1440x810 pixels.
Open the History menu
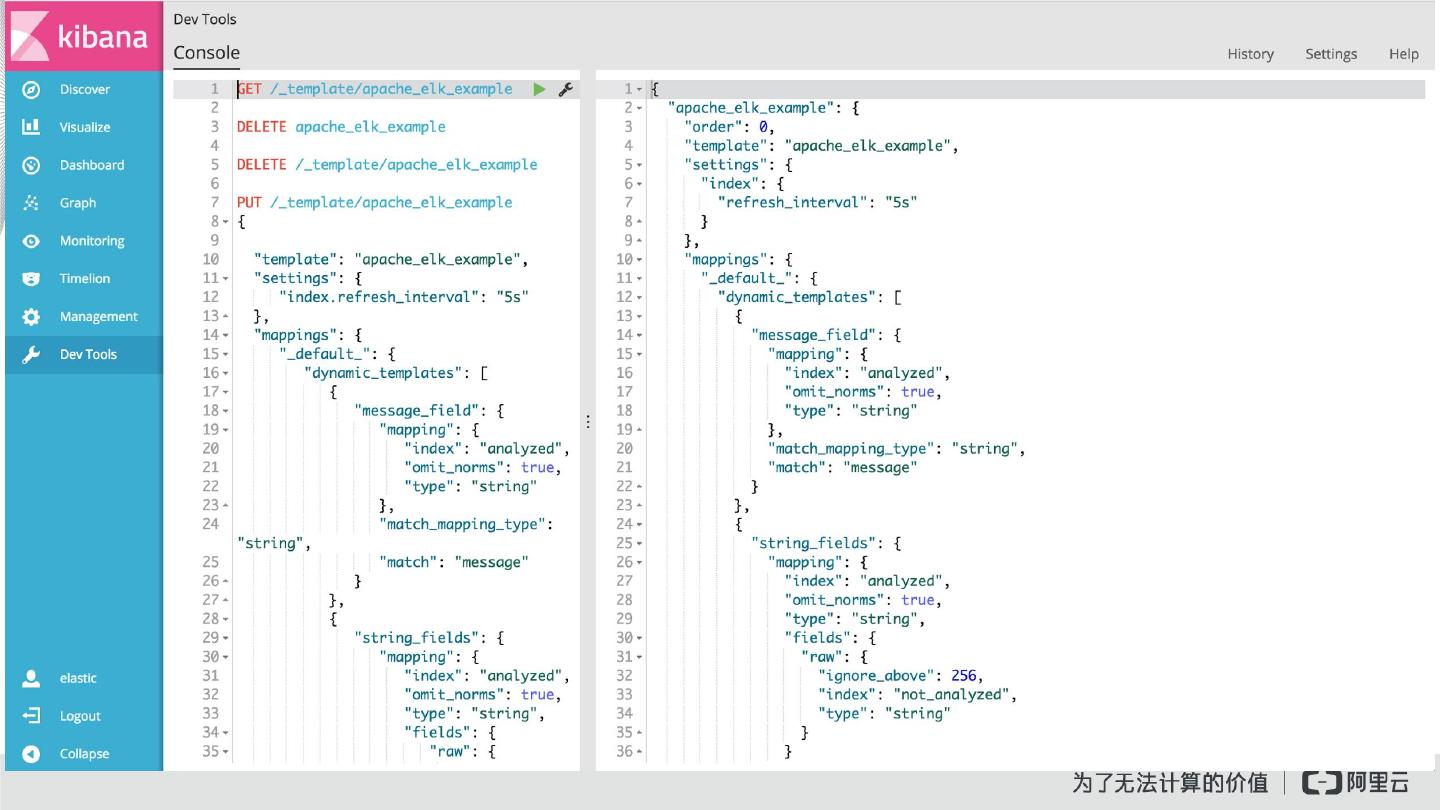[x=1250, y=54]
